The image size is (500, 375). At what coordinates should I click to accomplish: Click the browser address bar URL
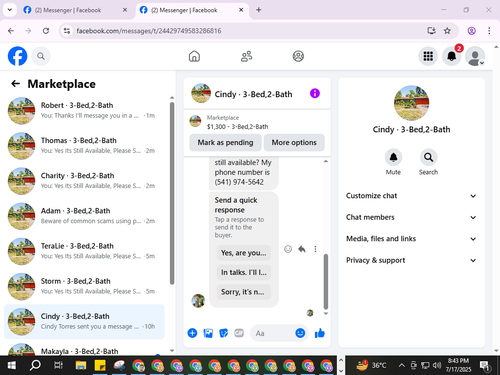[149, 31]
